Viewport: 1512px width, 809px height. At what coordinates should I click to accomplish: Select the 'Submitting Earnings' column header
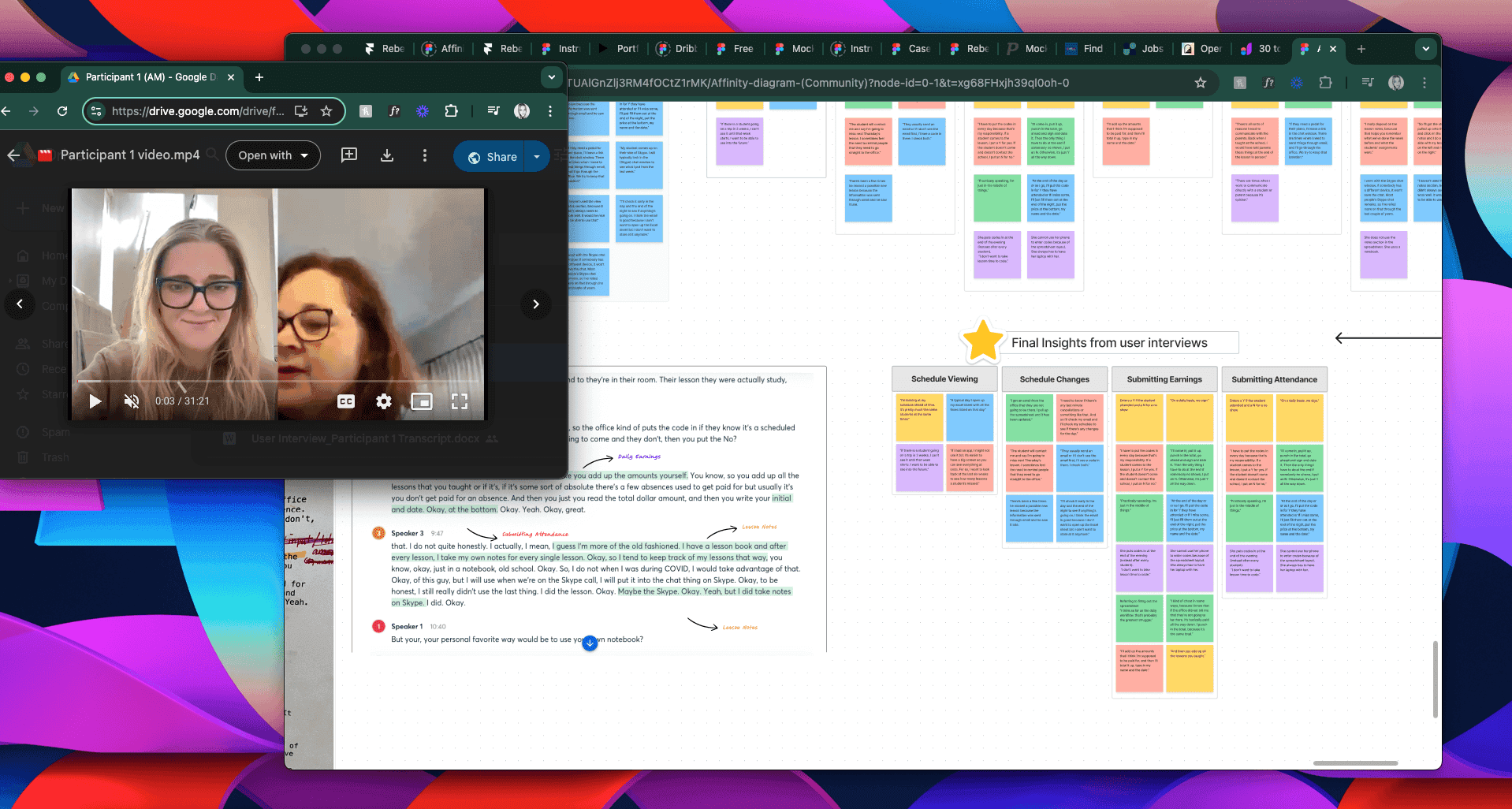click(1164, 379)
